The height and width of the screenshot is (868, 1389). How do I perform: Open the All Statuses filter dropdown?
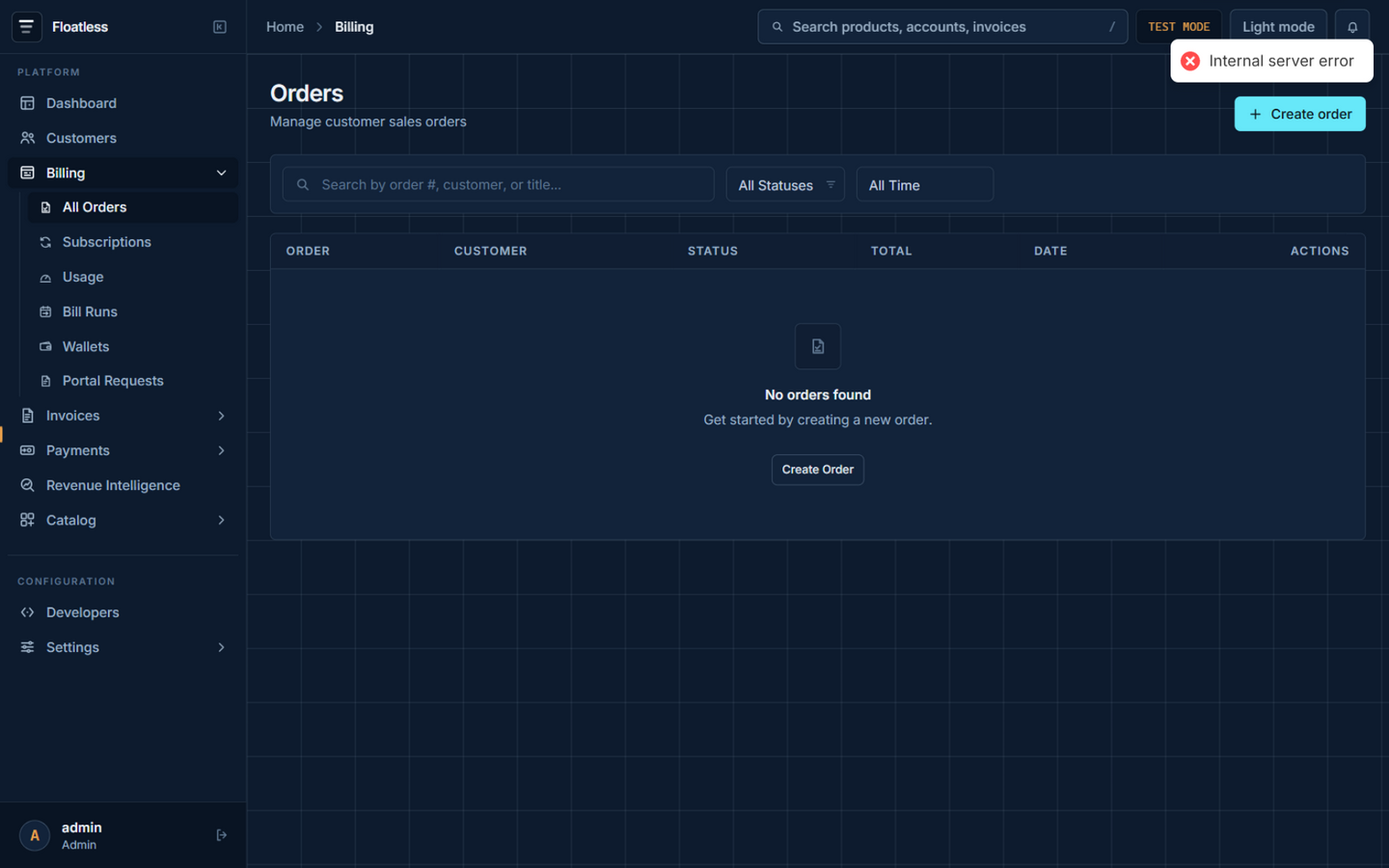(785, 184)
